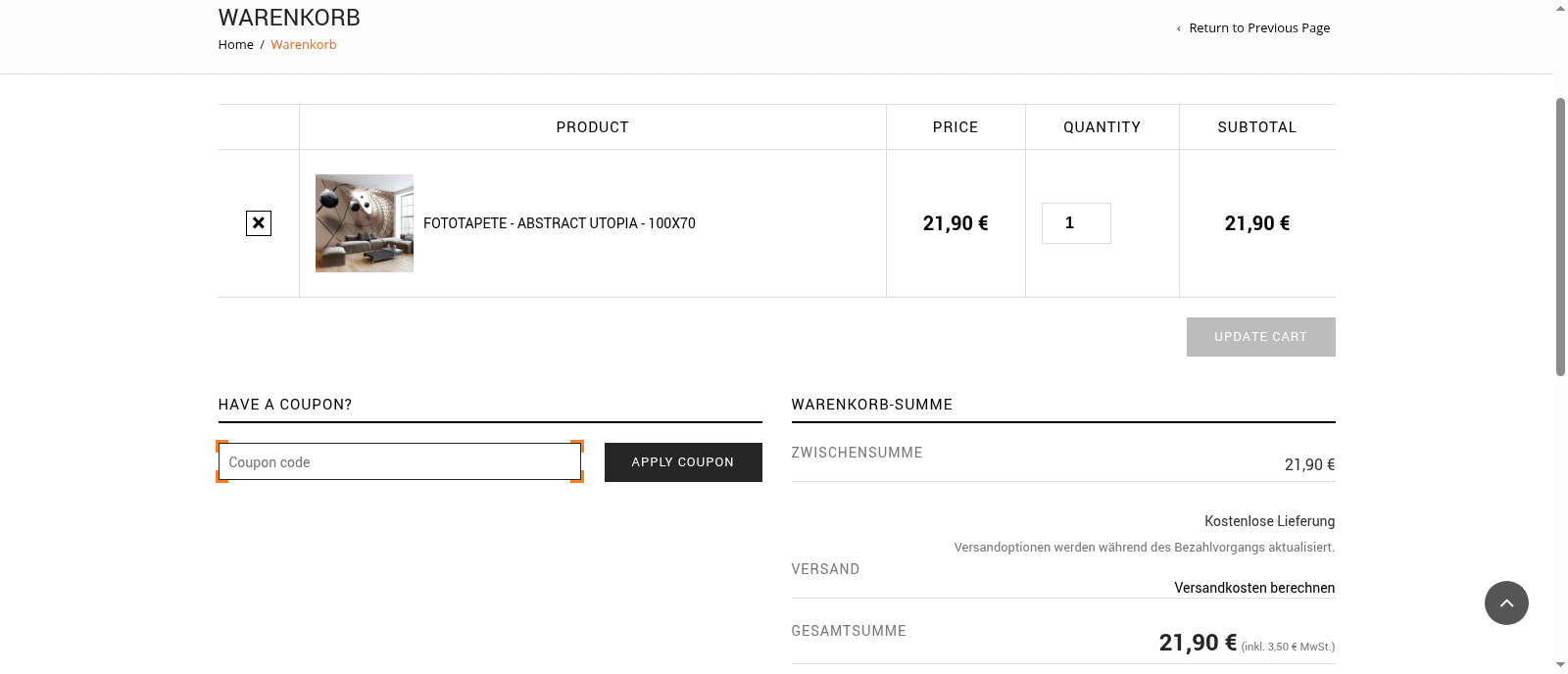Screen dimensions: 1568x674
Task: Open Fototapete - Abstract Utopia product name link
Action: pyautogui.click(x=559, y=223)
